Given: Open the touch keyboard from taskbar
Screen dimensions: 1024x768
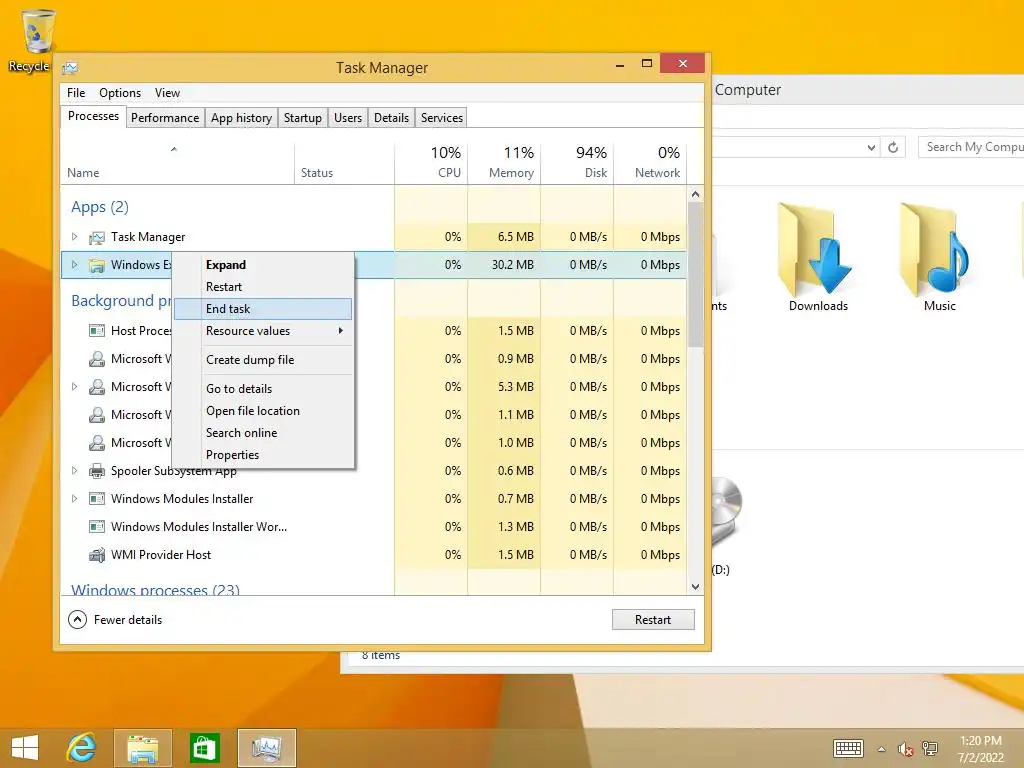Looking at the screenshot, I should [848, 748].
